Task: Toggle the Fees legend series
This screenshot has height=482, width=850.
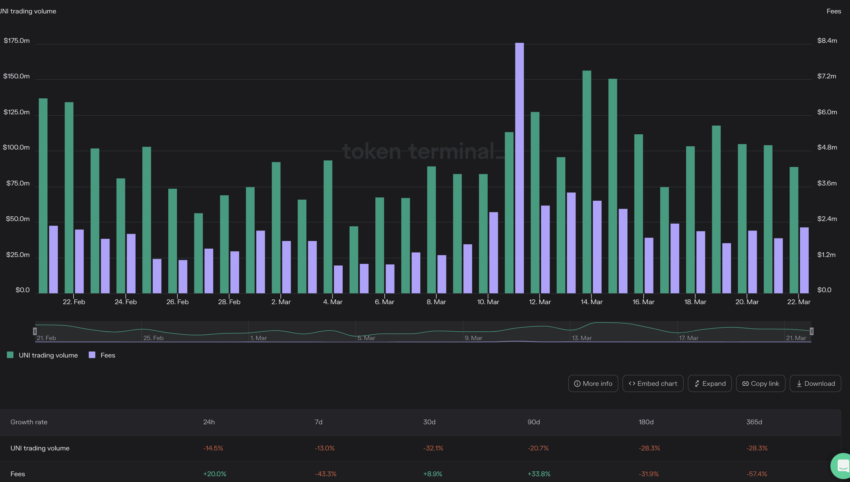Action: [101, 355]
